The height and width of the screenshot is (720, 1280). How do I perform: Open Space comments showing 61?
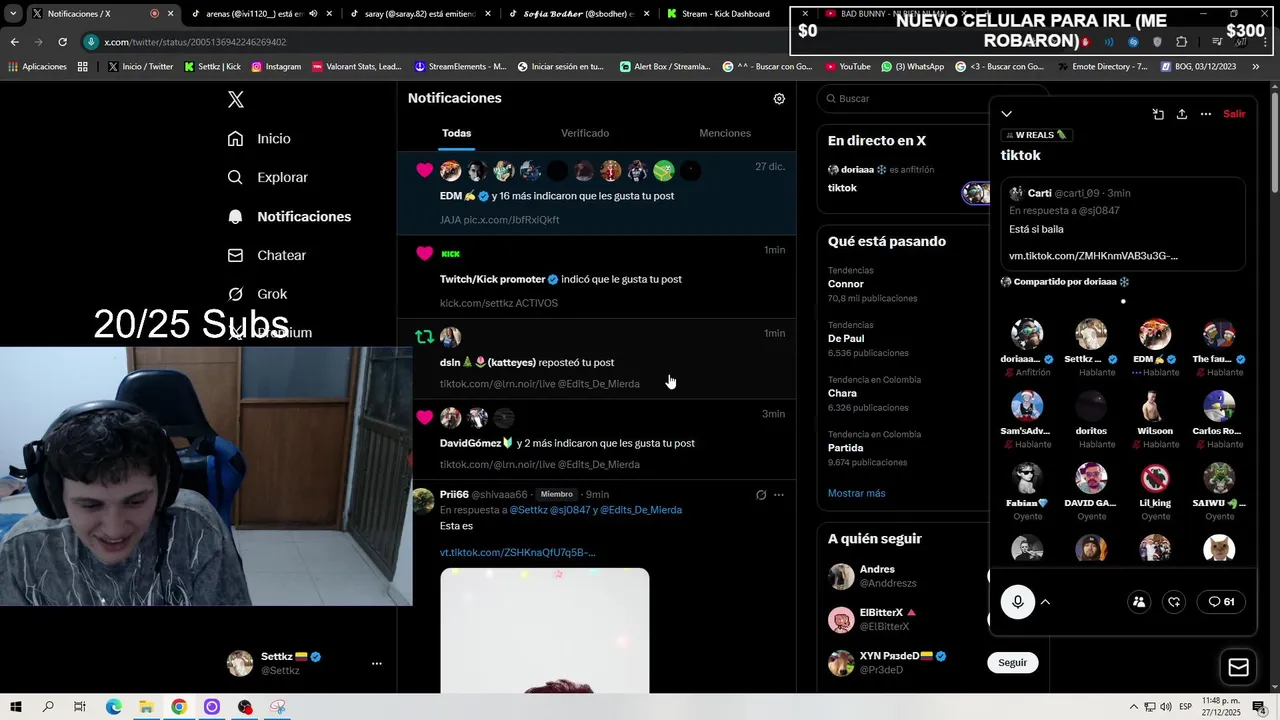coord(1221,602)
